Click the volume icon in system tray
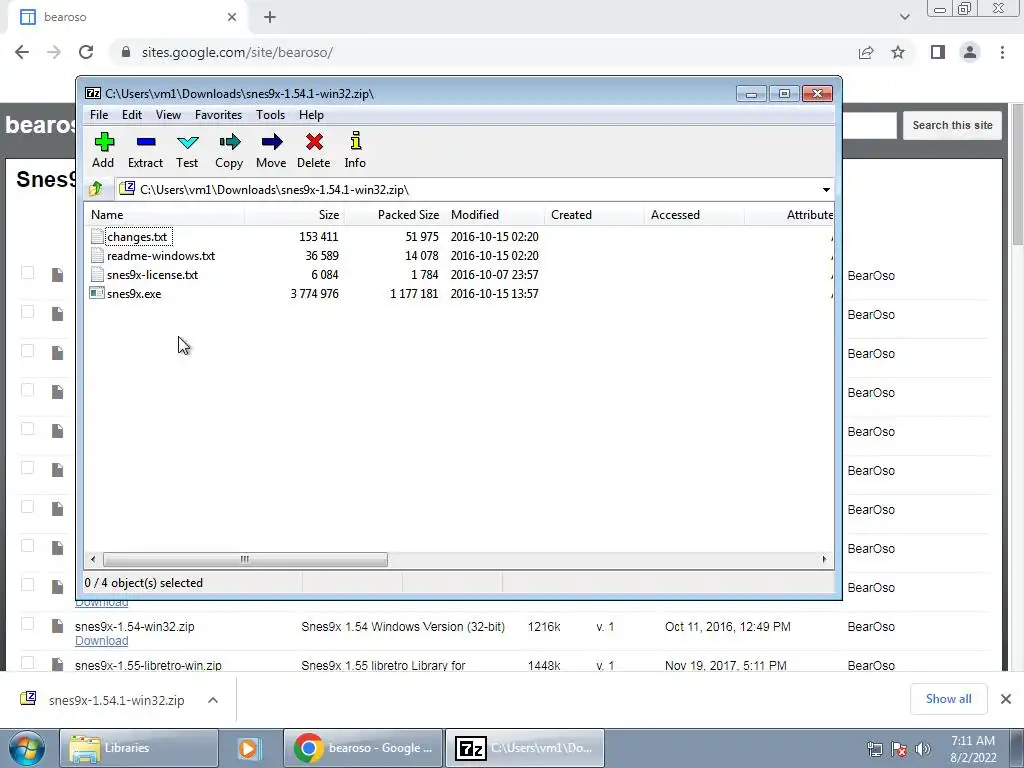This screenshot has width=1024, height=768. [x=923, y=749]
